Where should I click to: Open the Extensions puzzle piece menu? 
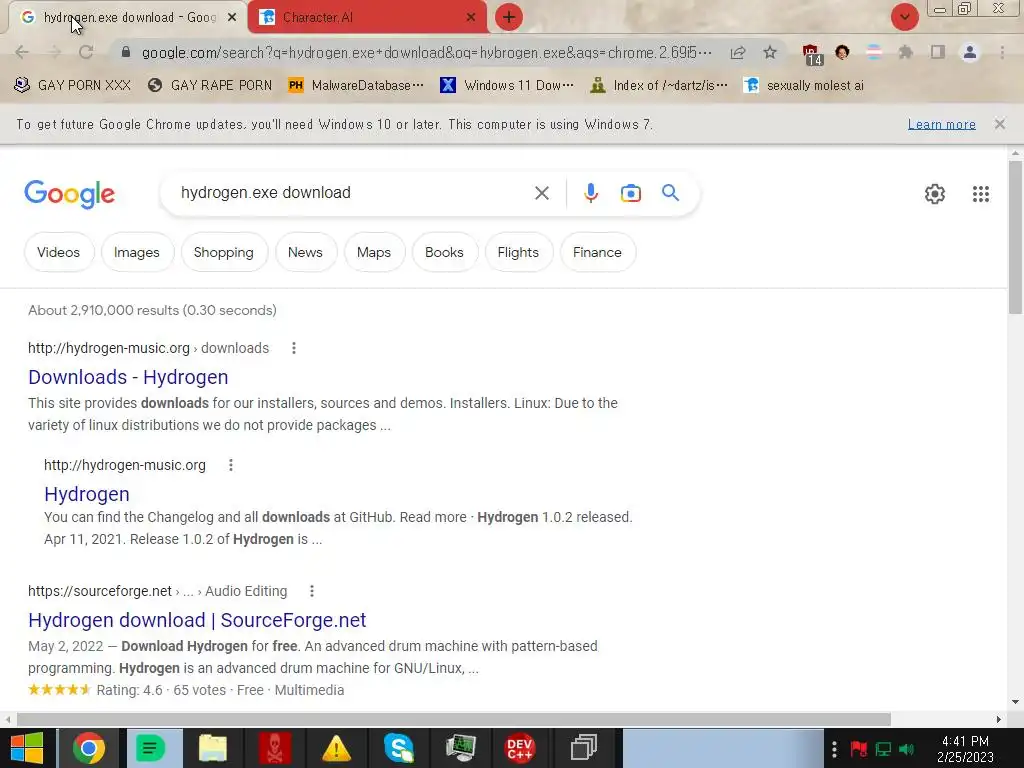(x=905, y=52)
